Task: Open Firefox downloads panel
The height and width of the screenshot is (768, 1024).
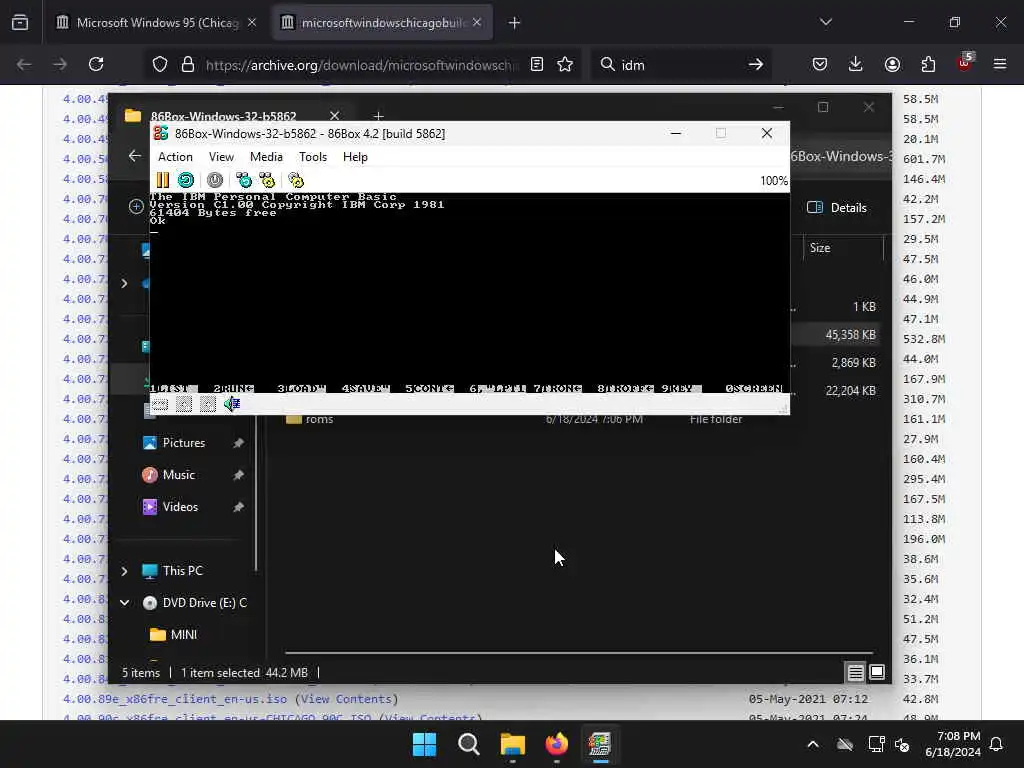Action: (x=856, y=64)
